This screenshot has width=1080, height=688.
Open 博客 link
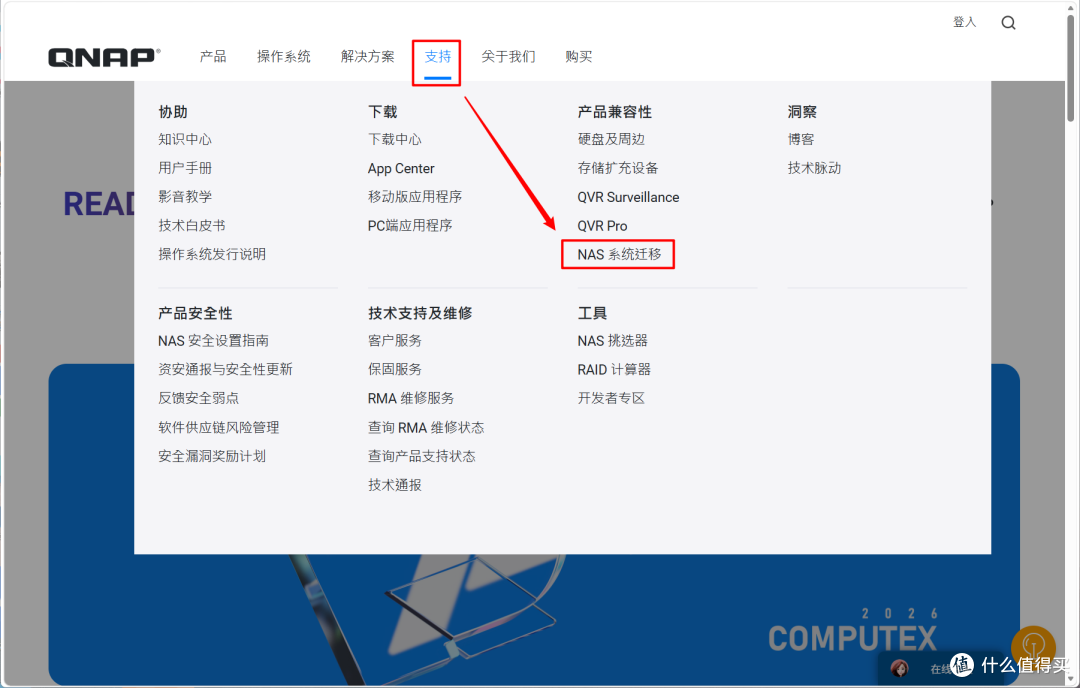tap(801, 139)
